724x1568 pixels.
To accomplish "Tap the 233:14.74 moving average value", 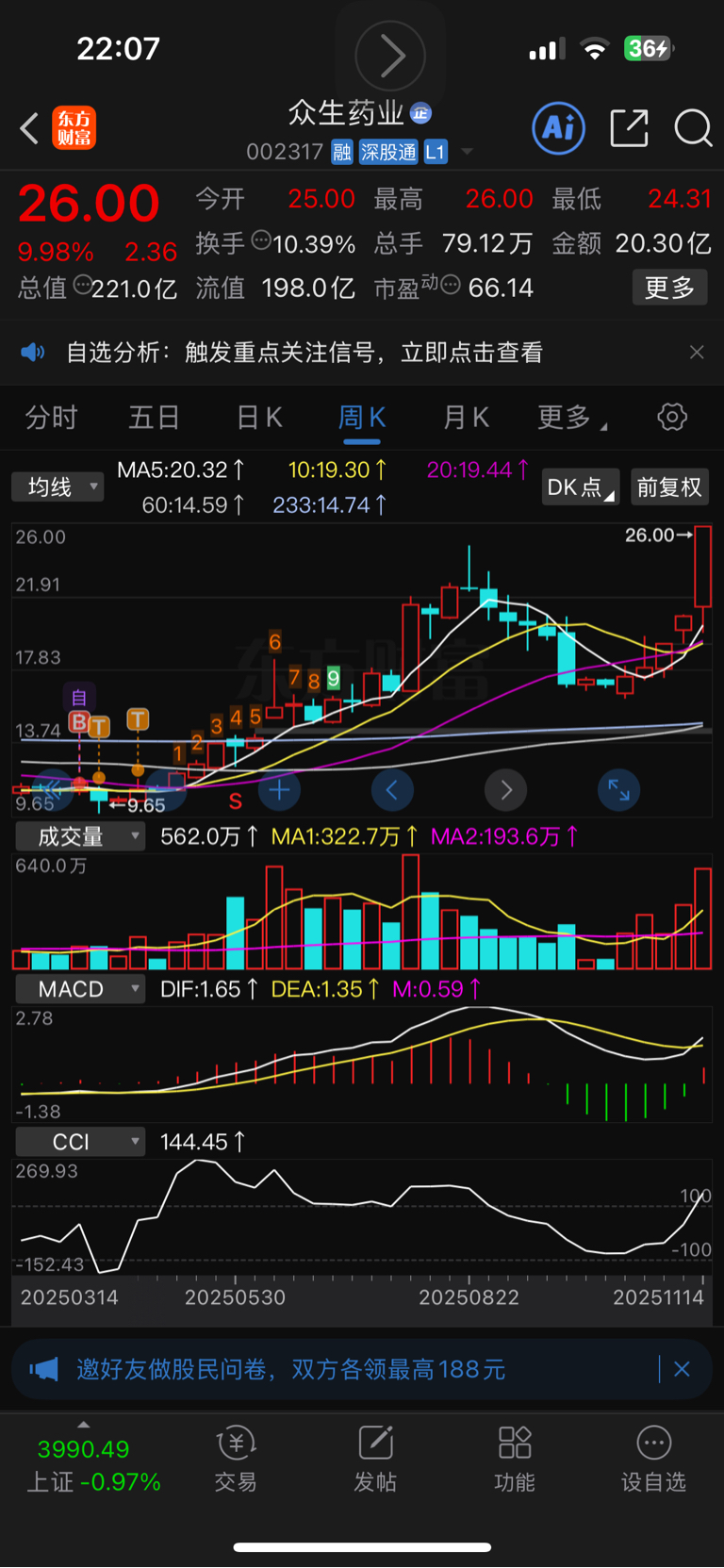I will pos(330,505).
